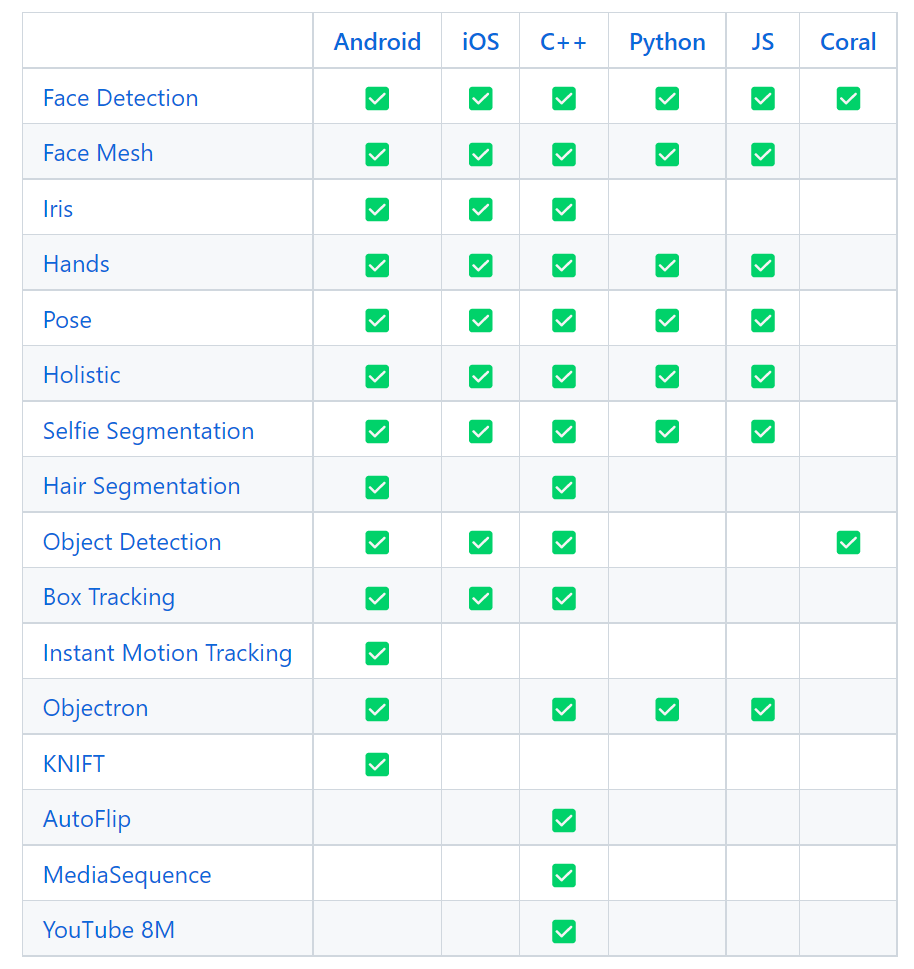Screen dimensions: 914x969
Task: Open the Pose solution link
Action: tap(67, 320)
